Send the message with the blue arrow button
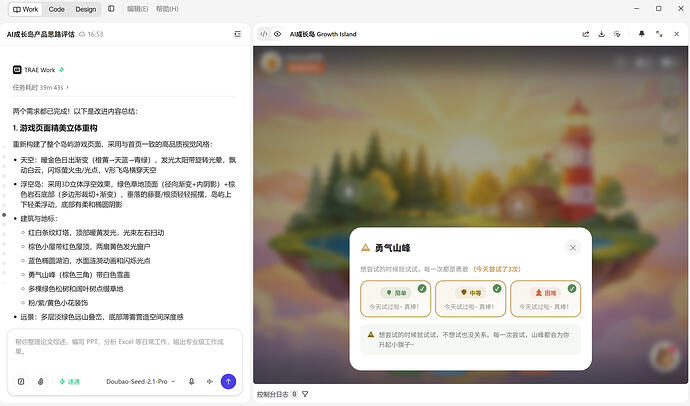Viewport: 690px width, 406px height. tap(228, 381)
